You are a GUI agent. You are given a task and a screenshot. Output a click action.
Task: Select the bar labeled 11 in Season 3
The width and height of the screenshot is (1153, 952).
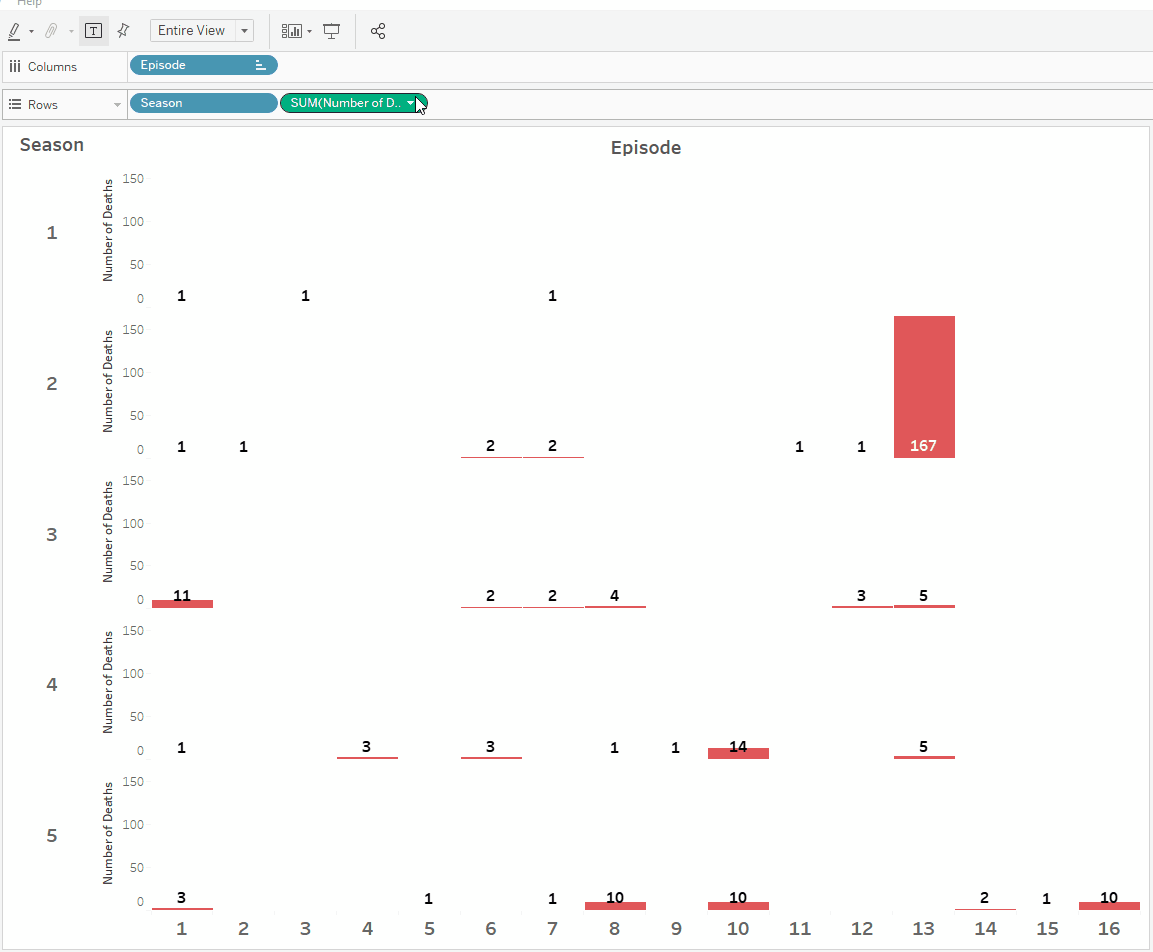[182, 604]
